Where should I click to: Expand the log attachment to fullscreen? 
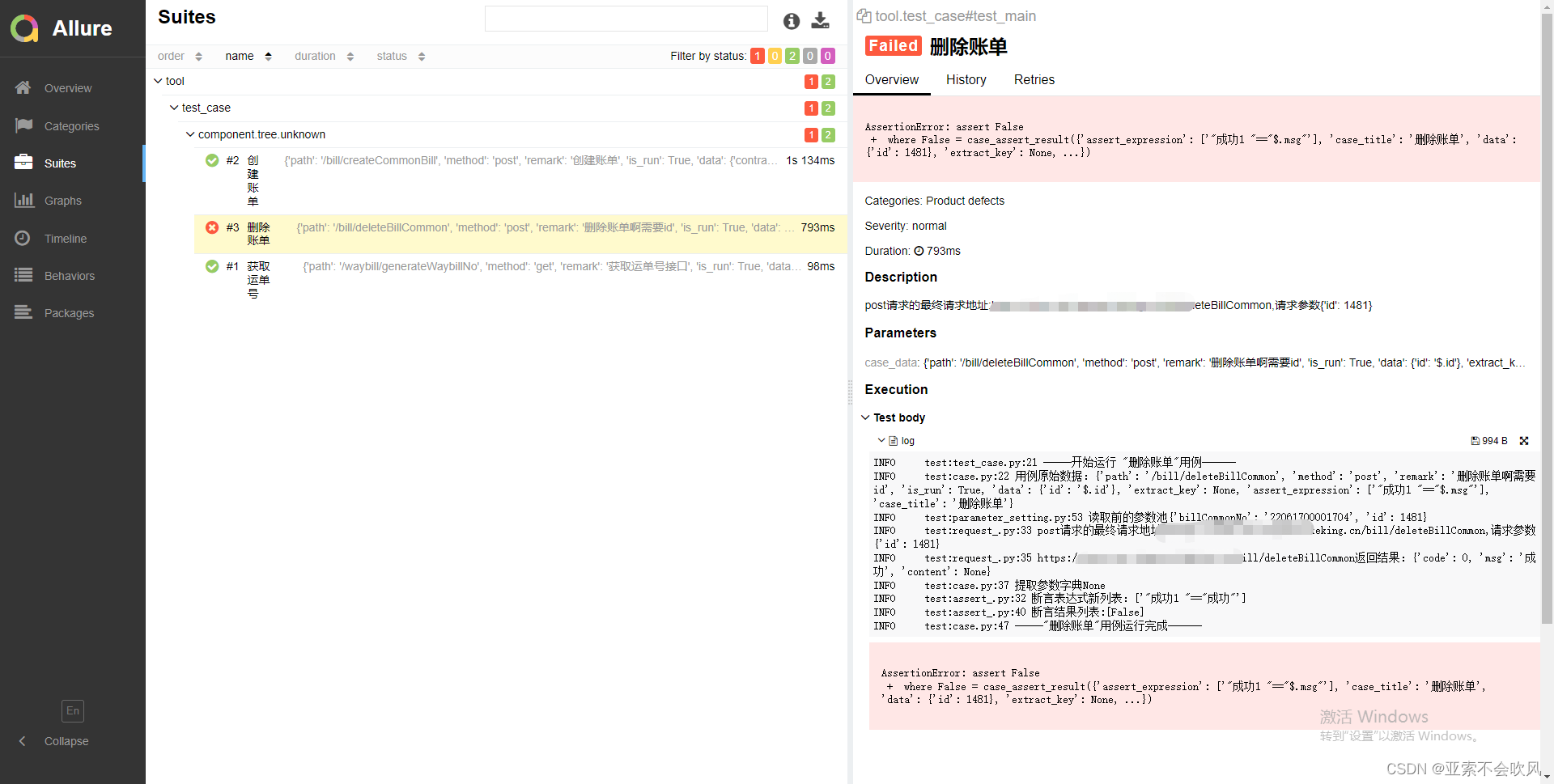(x=1524, y=441)
